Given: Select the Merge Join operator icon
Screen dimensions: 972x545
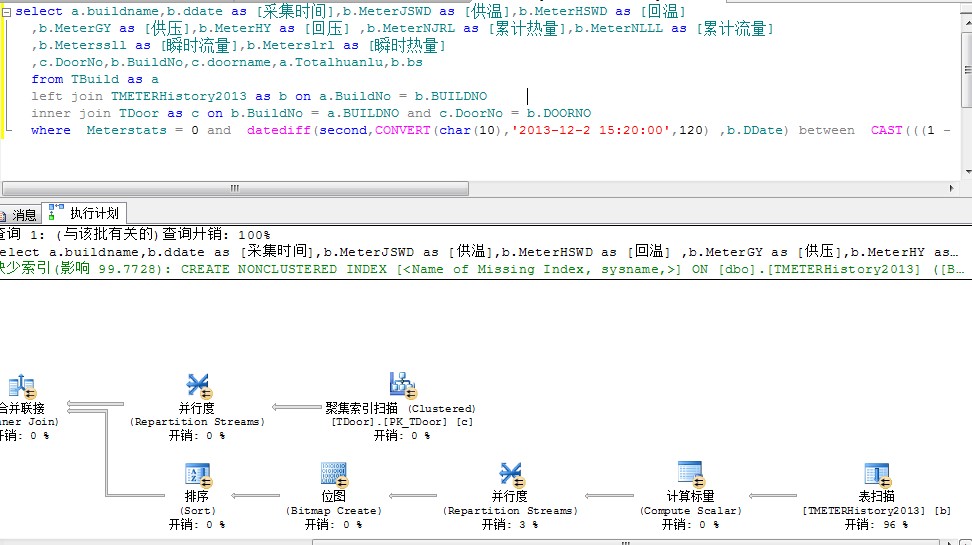Looking at the screenshot, I should [22, 386].
